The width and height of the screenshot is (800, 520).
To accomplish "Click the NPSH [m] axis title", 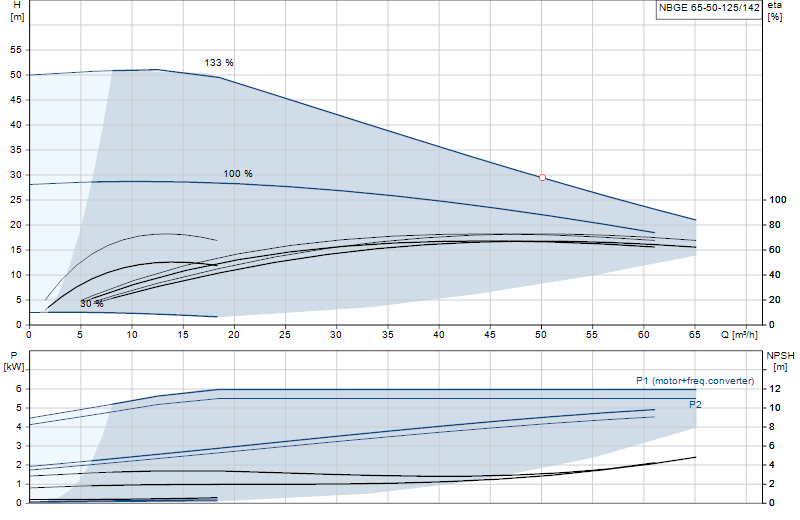I will click(x=781, y=361).
